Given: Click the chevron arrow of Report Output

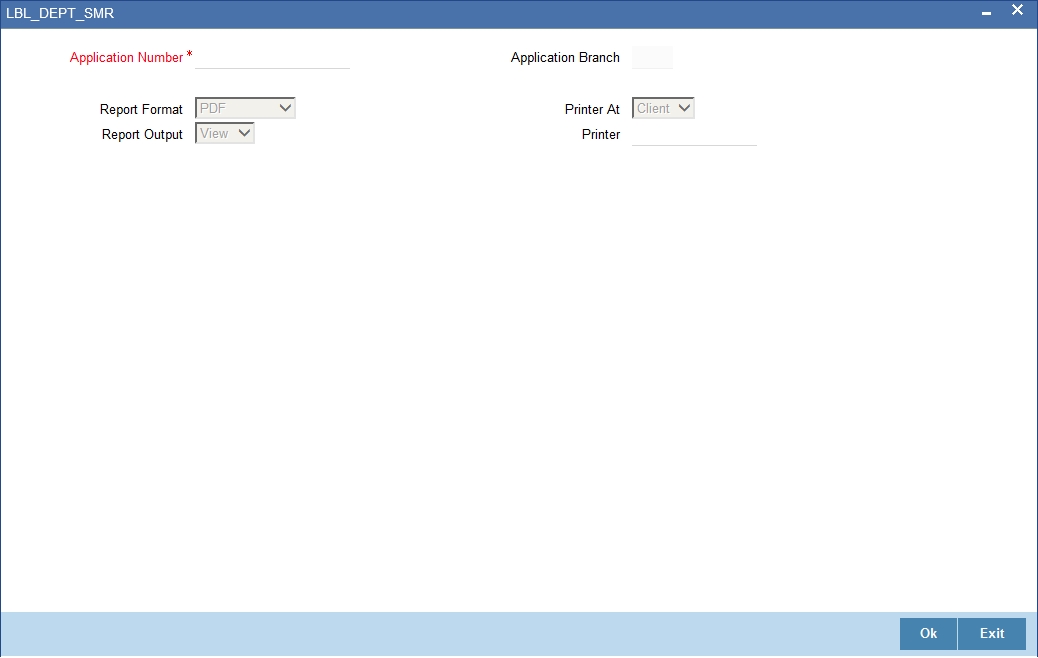Looking at the screenshot, I should [244, 133].
